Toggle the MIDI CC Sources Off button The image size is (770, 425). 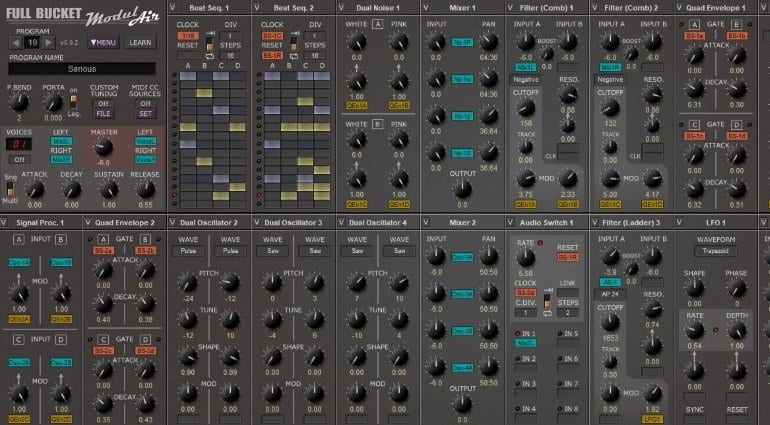pos(145,104)
